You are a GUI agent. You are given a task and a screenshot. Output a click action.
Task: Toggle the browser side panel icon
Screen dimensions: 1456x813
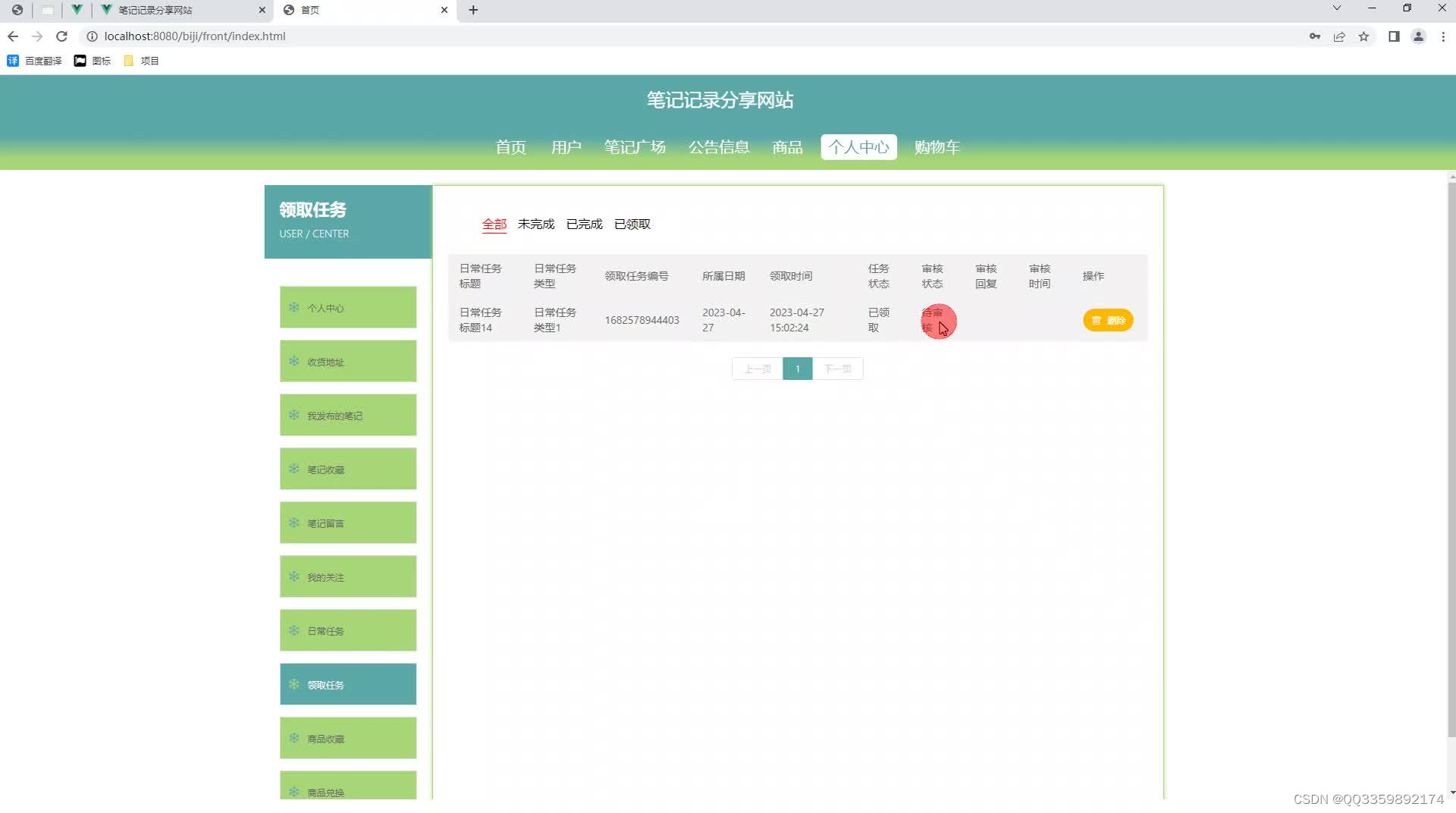1394,36
